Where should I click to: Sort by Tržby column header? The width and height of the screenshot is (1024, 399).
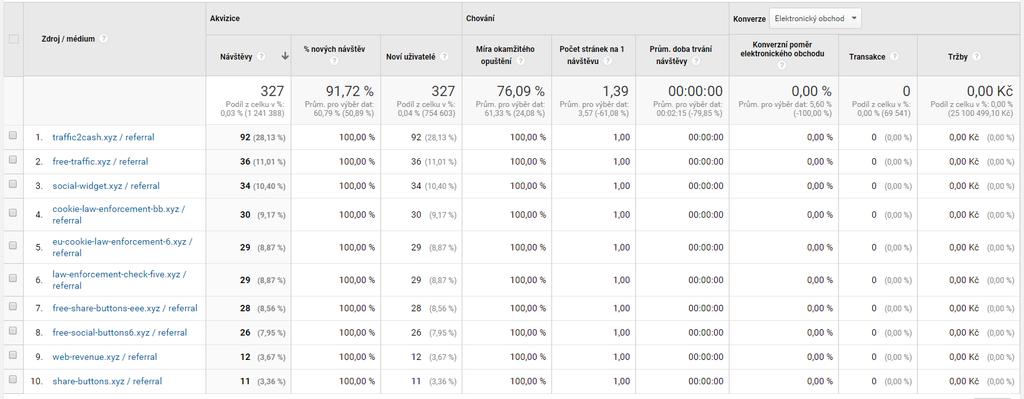958,57
